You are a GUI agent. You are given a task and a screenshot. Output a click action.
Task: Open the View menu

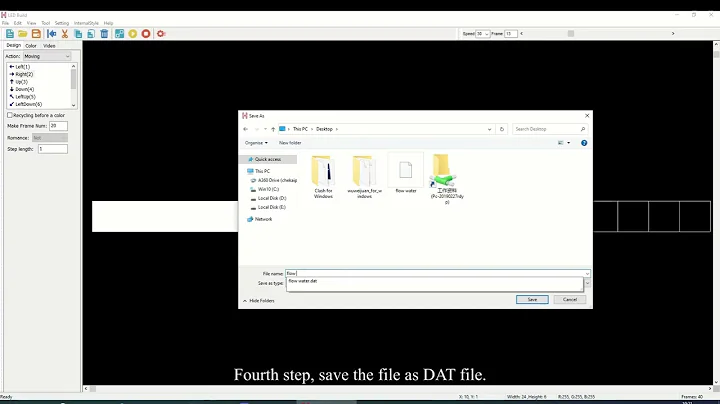[31, 23]
